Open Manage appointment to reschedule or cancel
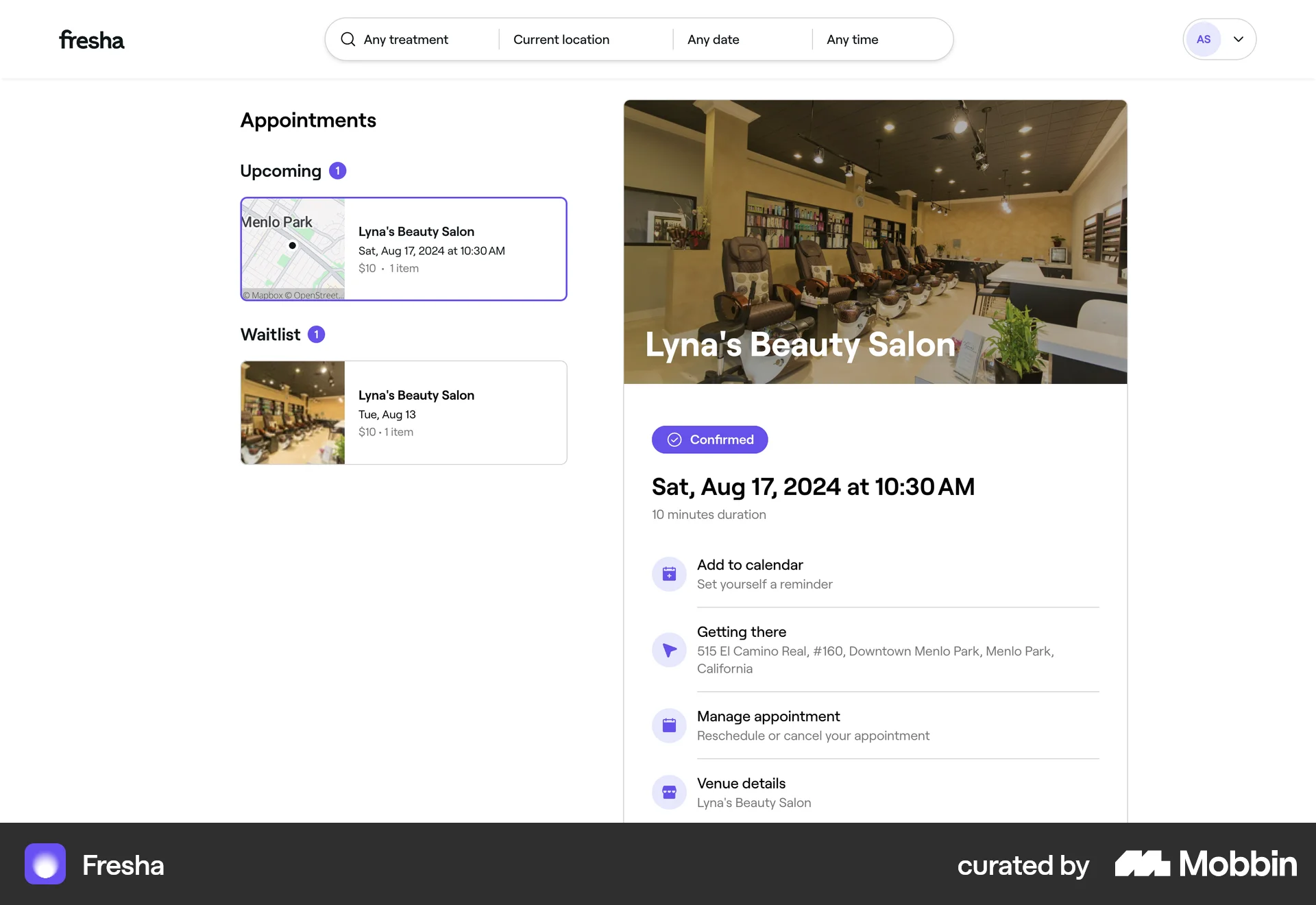Image resolution: width=1316 pixels, height=905 pixels. click(x=813, y=725)
